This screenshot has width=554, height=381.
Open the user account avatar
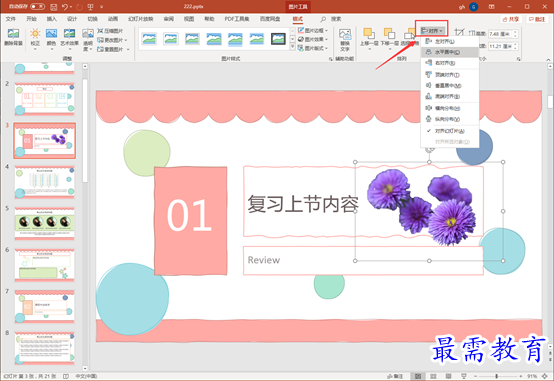[473, 7]
